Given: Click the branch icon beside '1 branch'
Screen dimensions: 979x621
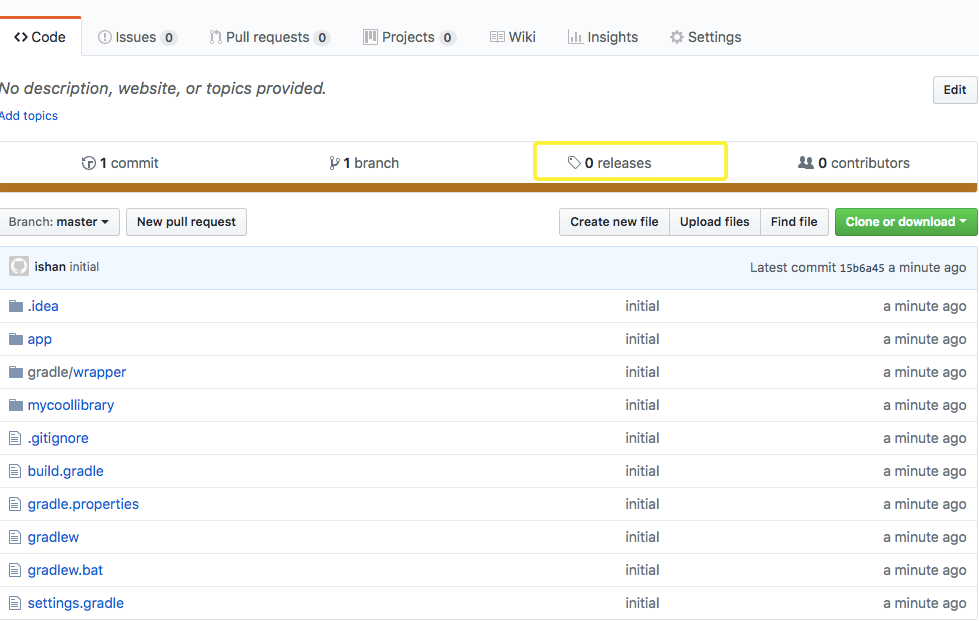Looking at the screenshot, I should point(335,162).
